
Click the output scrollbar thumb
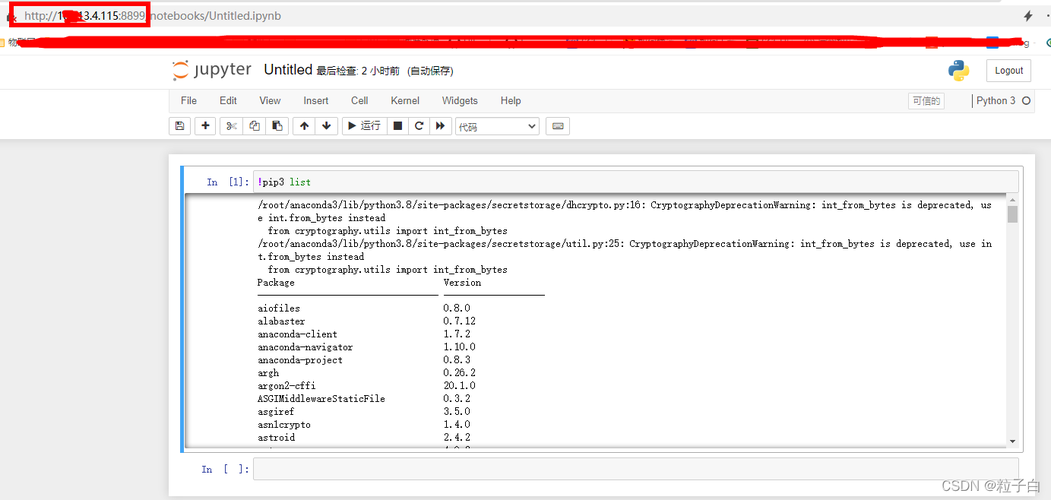tap(1012, 214)
